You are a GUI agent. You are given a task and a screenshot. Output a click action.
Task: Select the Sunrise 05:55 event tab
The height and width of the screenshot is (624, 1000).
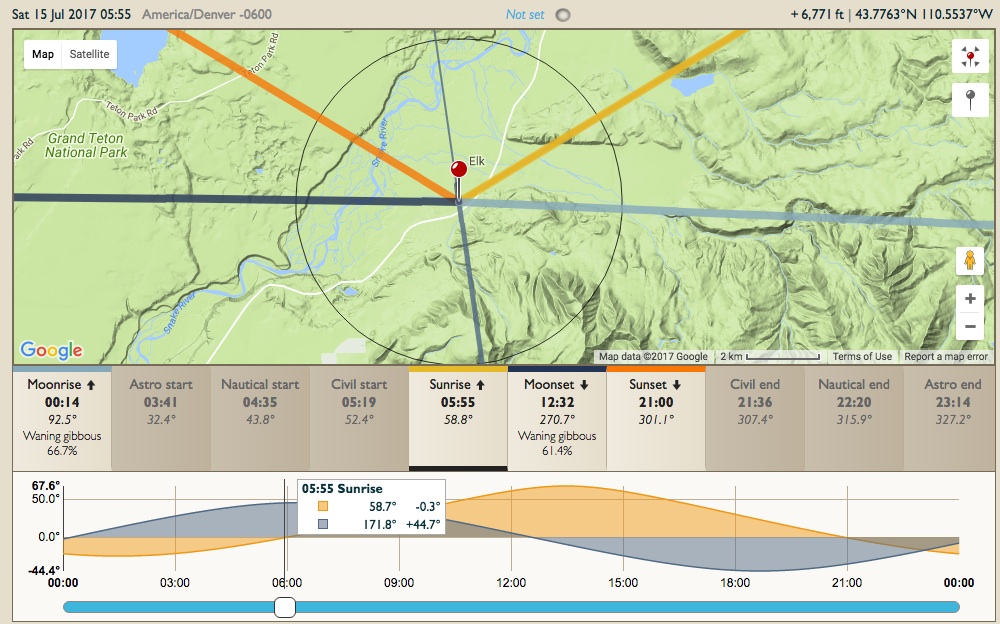458,417
